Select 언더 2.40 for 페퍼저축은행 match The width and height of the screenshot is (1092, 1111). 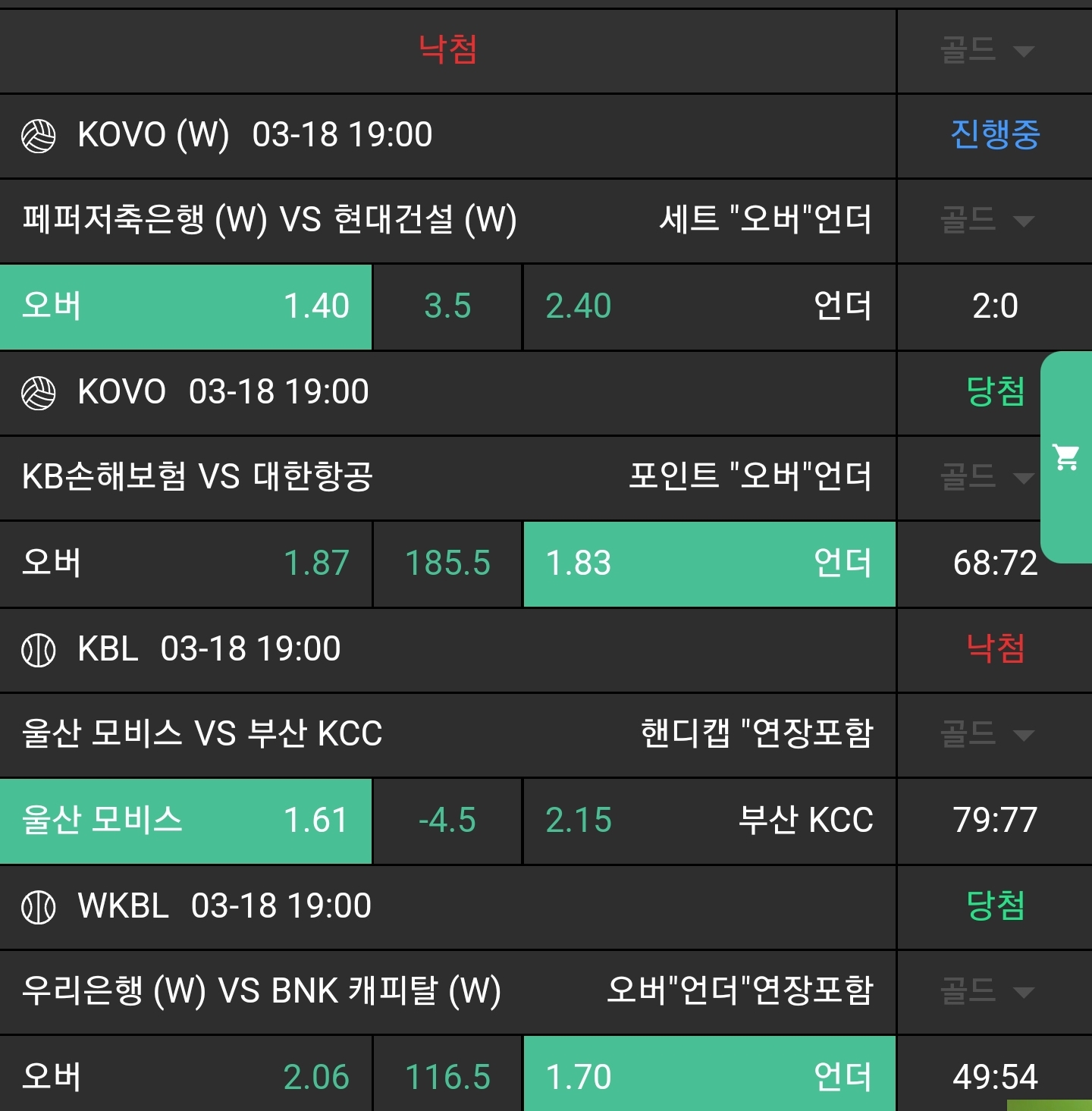coord(709,306)
